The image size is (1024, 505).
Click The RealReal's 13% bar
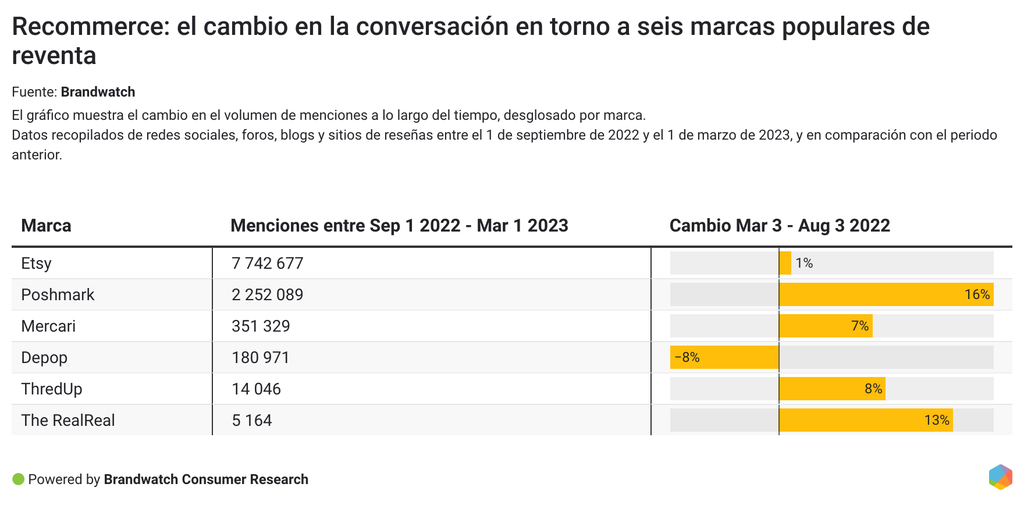865,420
